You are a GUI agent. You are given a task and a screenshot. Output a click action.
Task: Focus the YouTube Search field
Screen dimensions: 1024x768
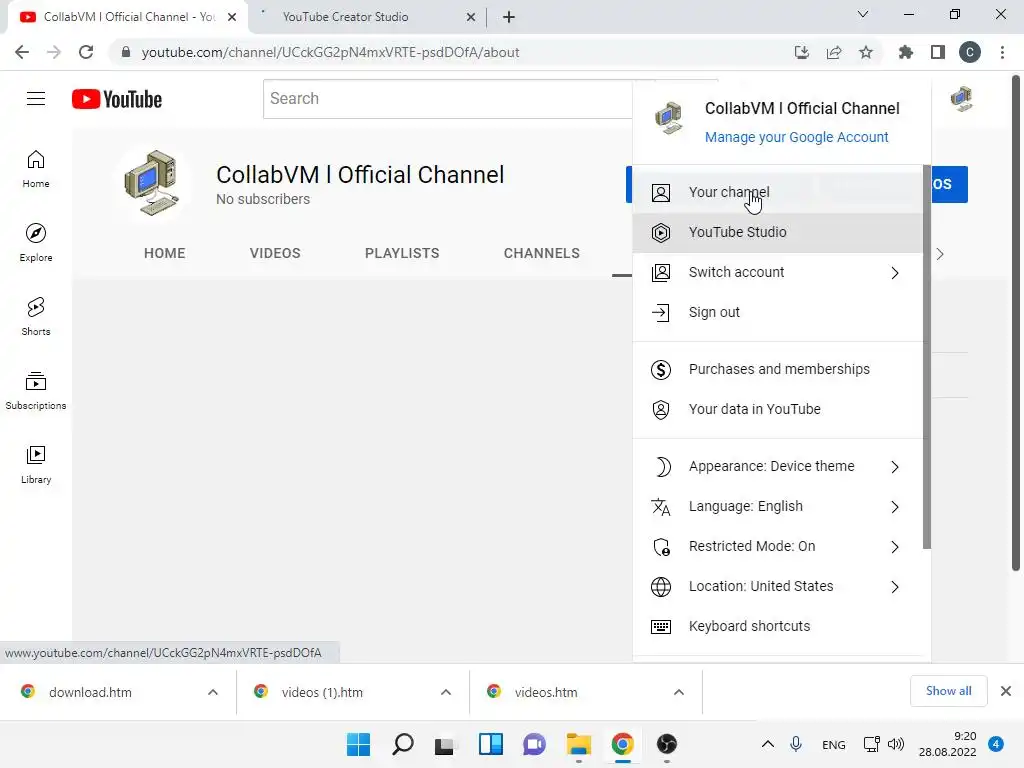pos(448,99)
